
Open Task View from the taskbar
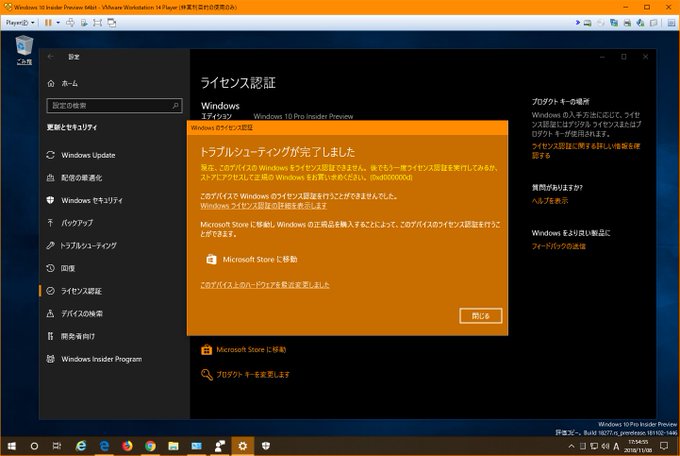[57, 446]
